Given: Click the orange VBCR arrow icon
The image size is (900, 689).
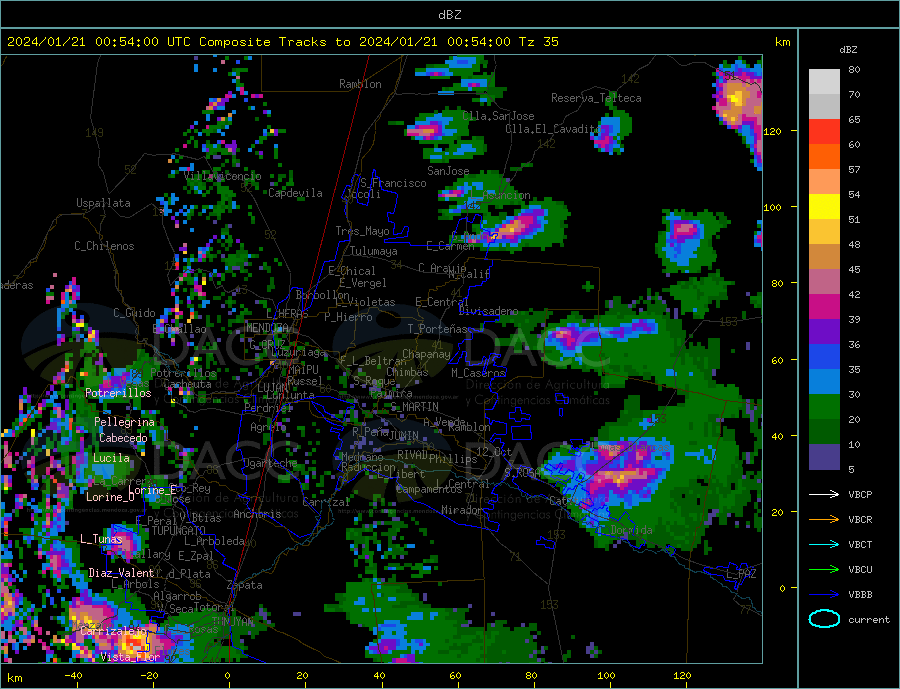Looking at the screenshot, I should (824, 520).
